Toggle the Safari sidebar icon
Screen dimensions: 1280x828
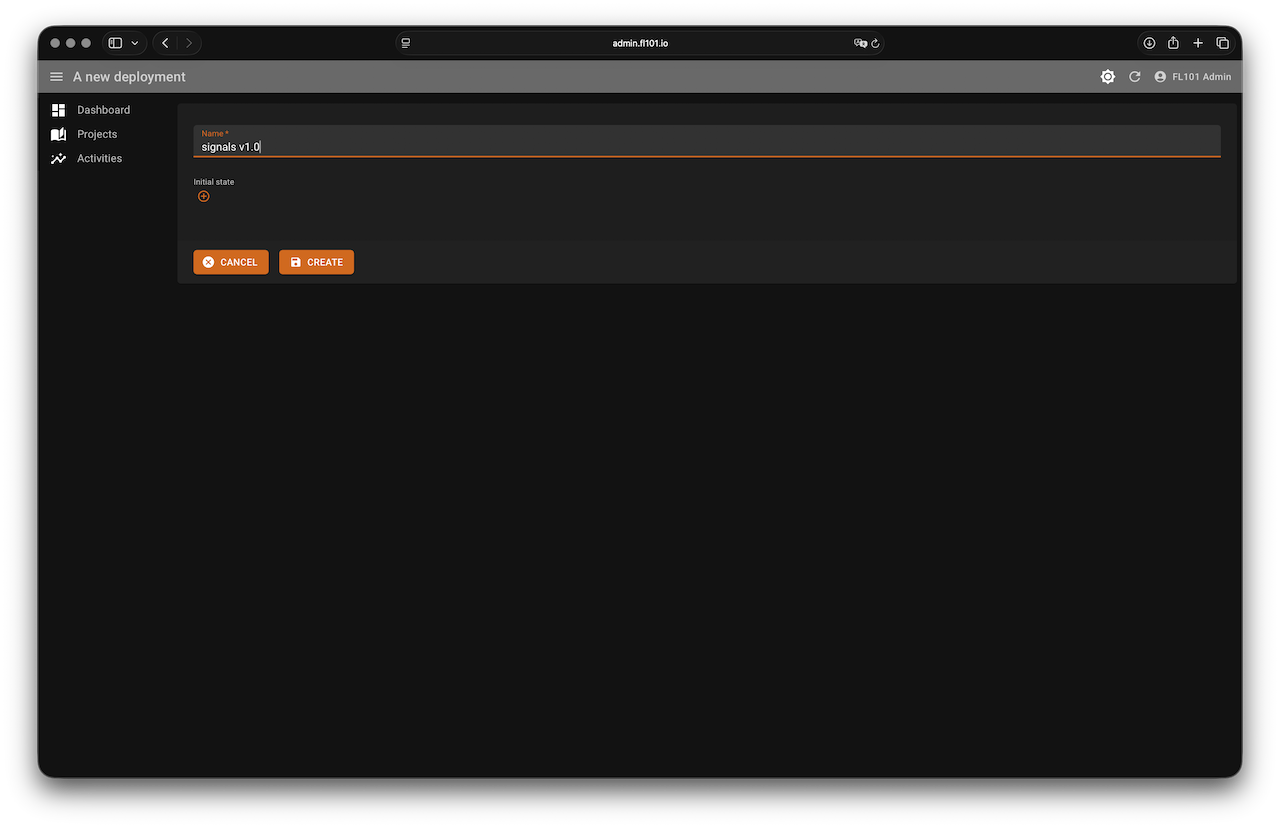pyautogui.click(x=115, y=43)
